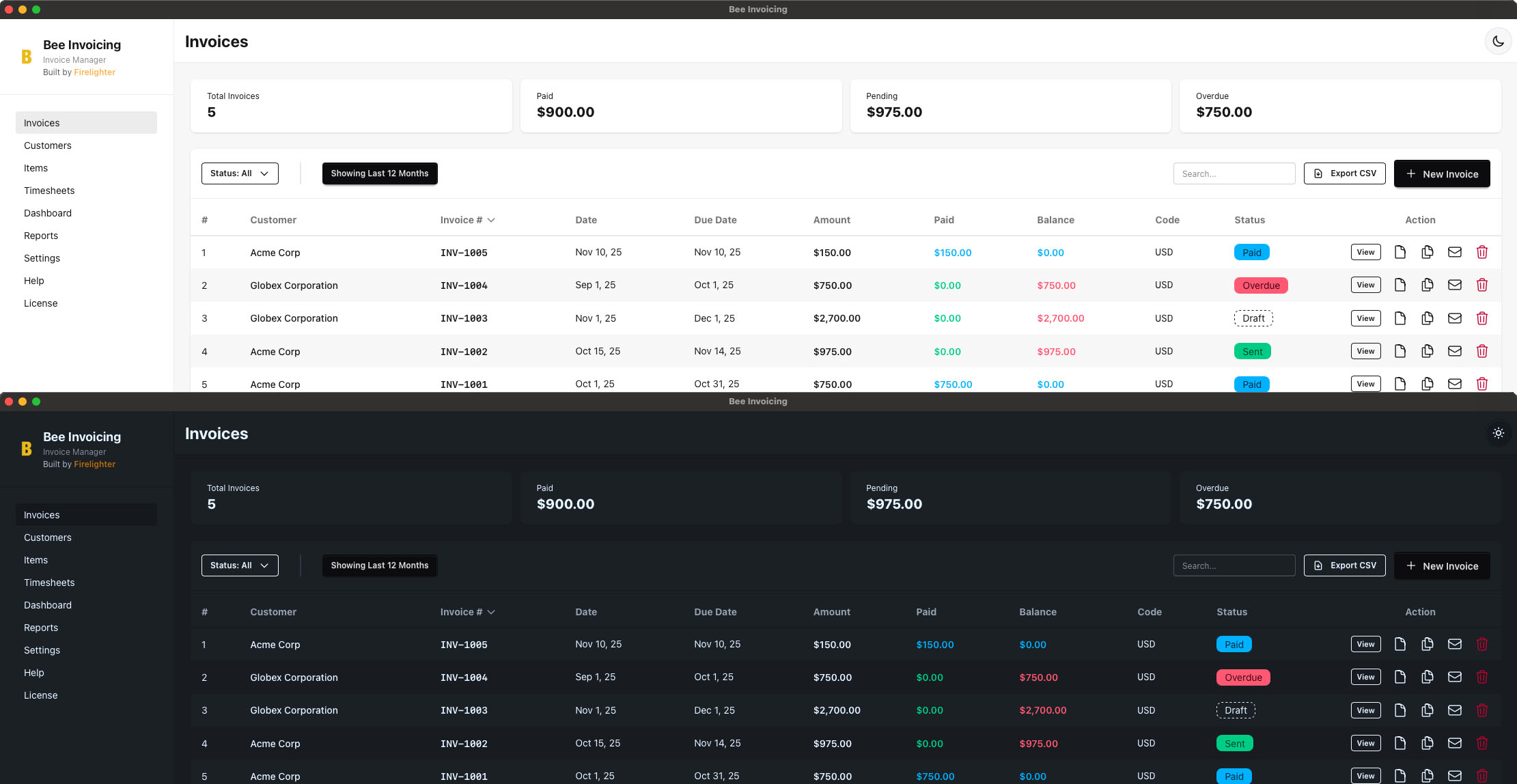Click the duplicate icon for INV-1003
The image size is (1517, 784).
click(x=1427, y=318)
